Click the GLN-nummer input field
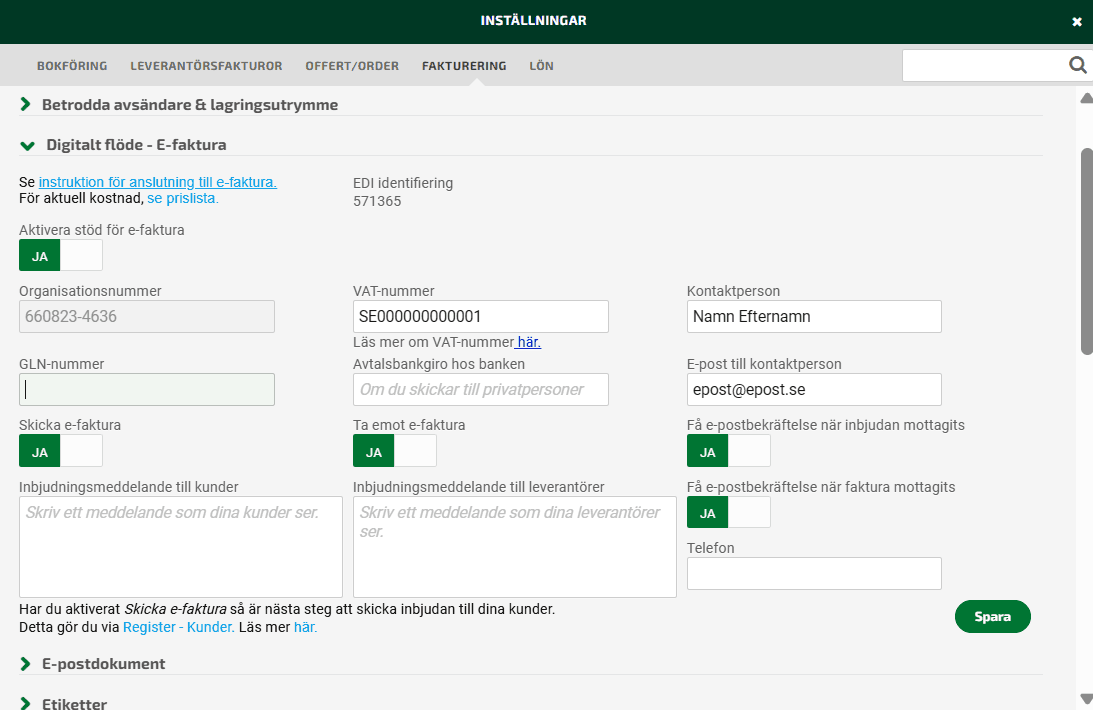This screenshot has height=710, width=1093. pos(146,389)
